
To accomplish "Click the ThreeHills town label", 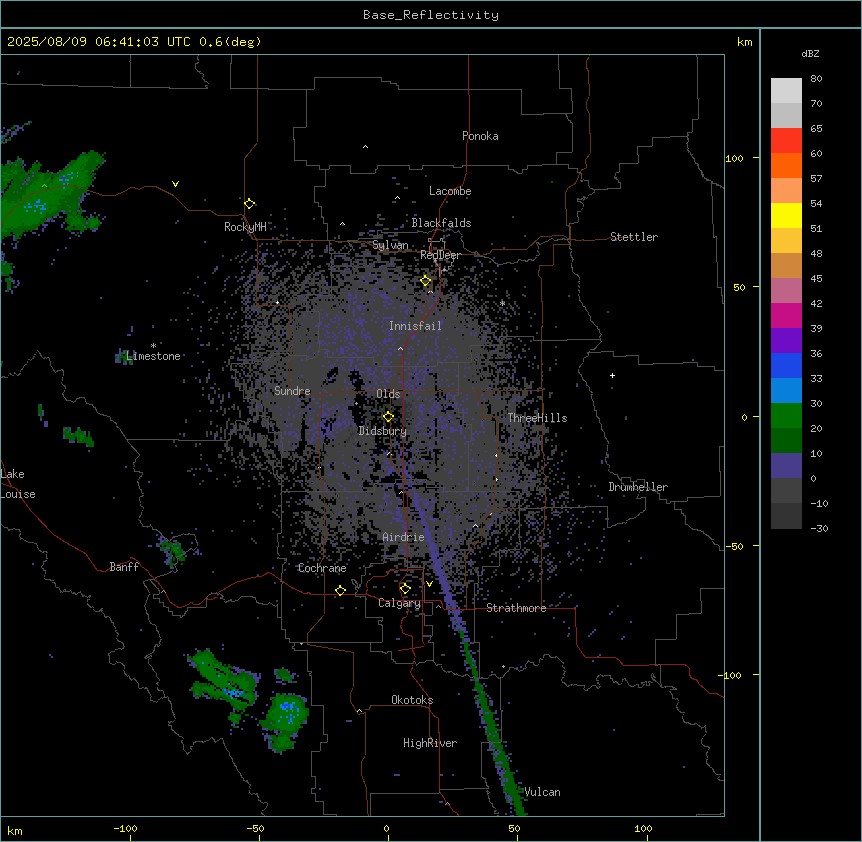I will (537, 418).
